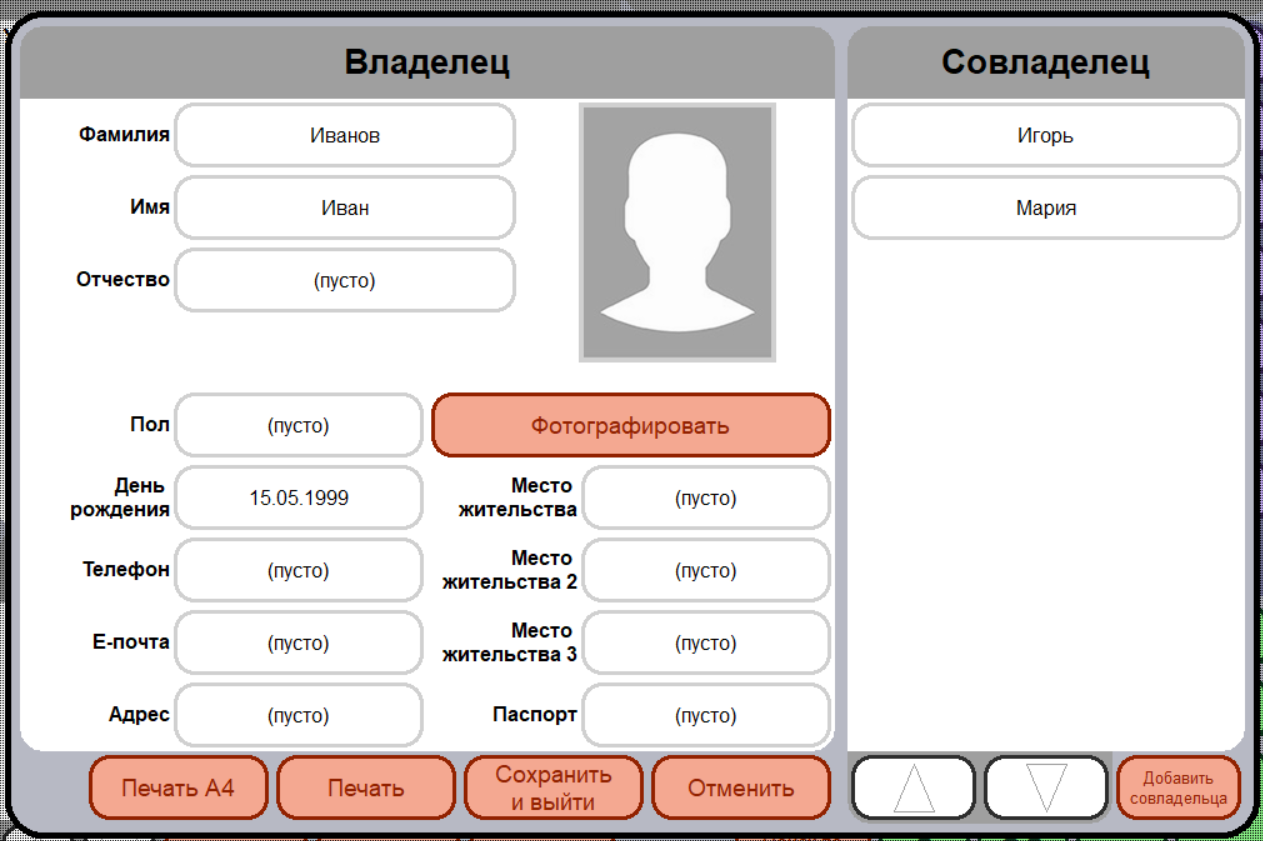This screenshot has height=841, width=1263.
Task: Click the Паспорт field
Action: point(706,716)
